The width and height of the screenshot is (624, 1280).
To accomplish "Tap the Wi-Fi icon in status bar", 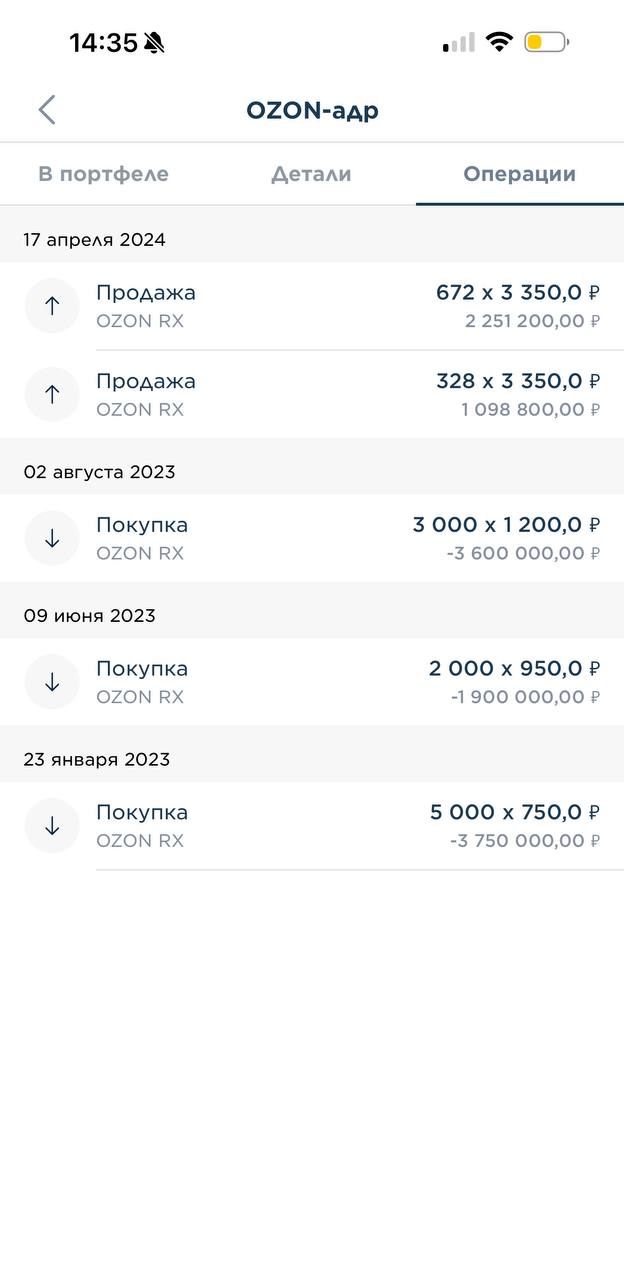I will [x=499, y=42].
